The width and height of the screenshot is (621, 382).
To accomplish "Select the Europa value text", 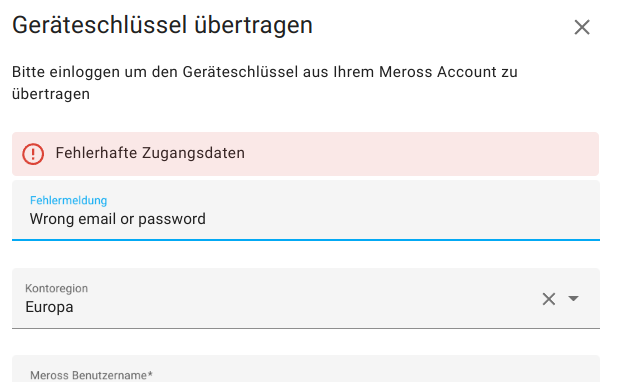I will tap(49, 307).
